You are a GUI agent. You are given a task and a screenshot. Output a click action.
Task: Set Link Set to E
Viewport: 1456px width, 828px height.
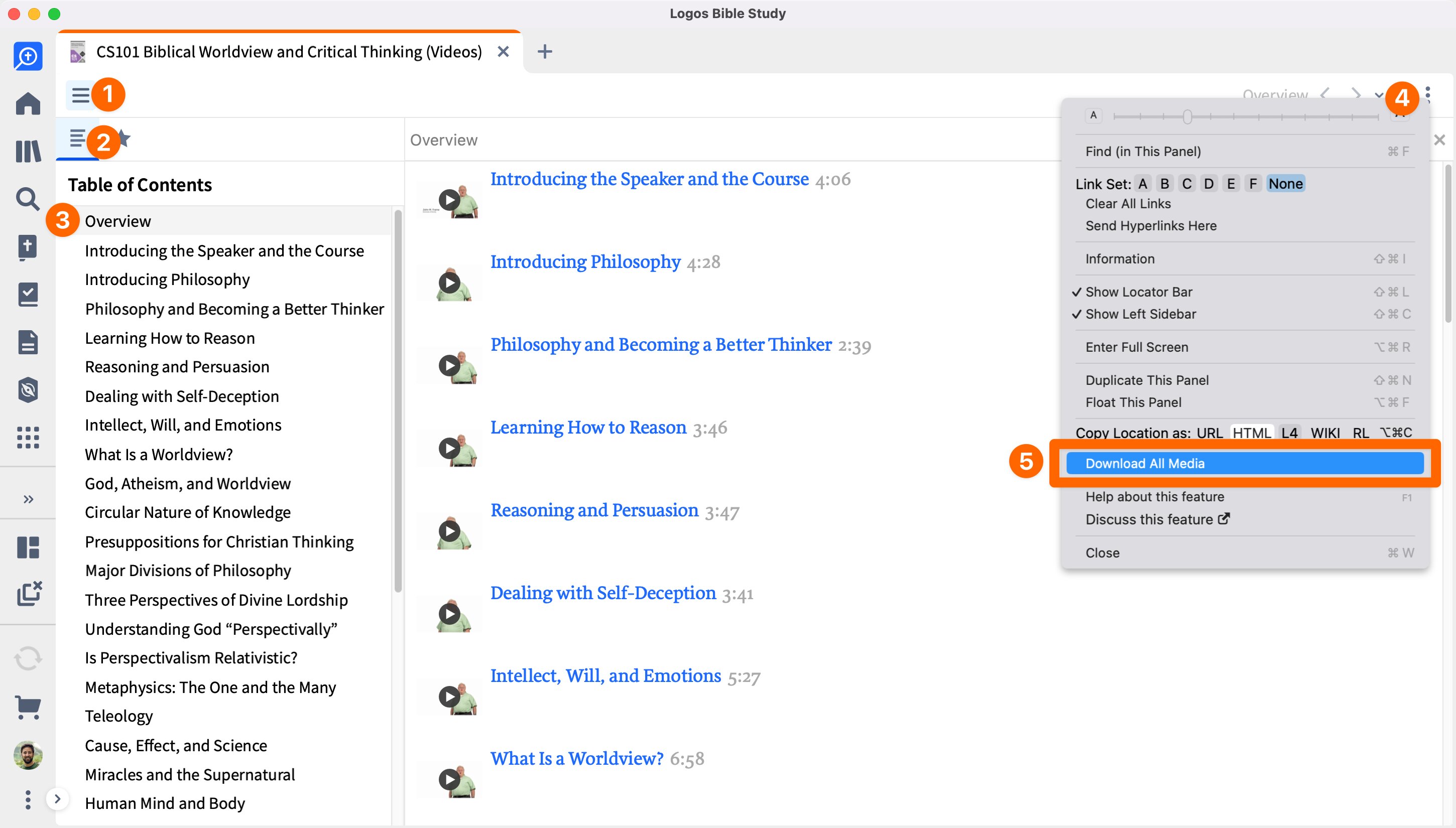coord(1231,184)
